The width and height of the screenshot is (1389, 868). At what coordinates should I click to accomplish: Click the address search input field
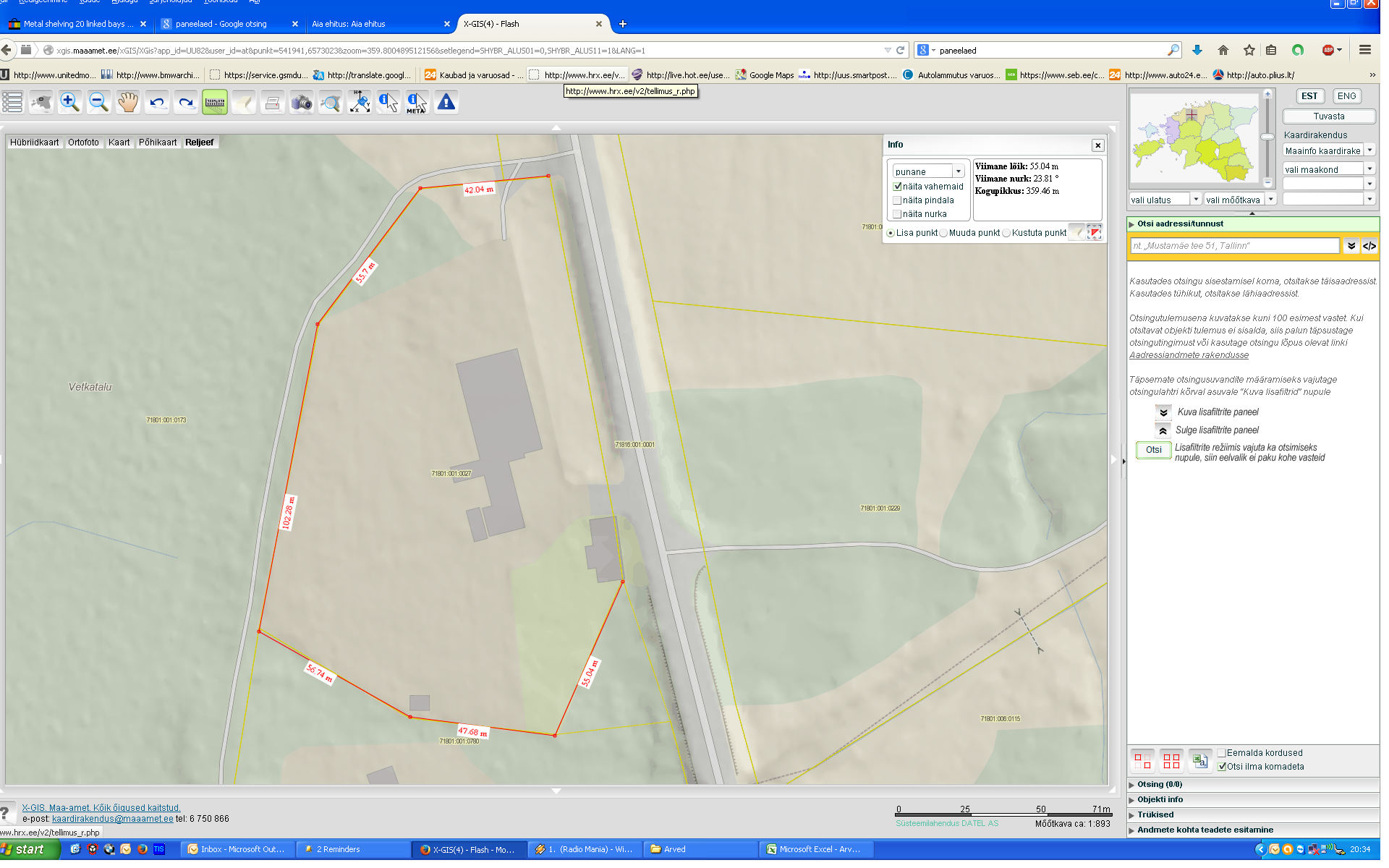click(1234, 246)
